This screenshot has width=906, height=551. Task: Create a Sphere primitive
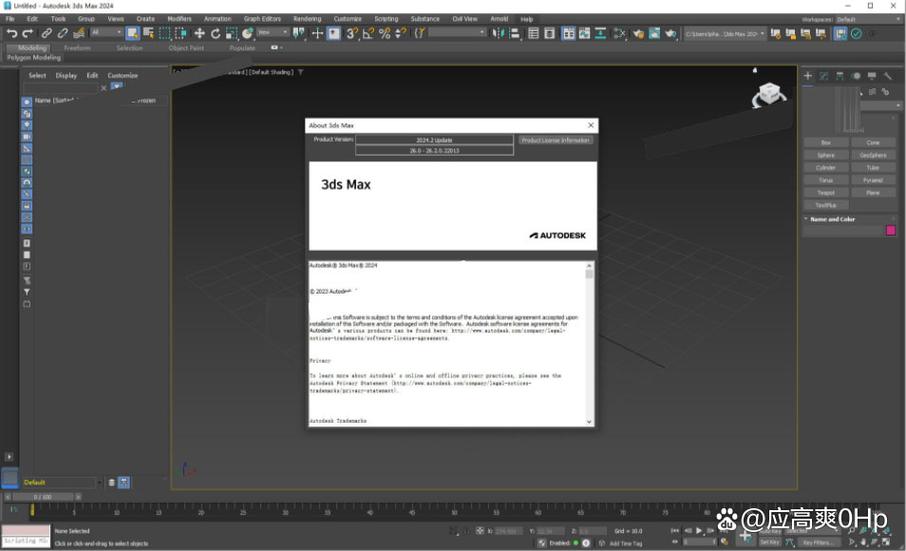[826, 155]
